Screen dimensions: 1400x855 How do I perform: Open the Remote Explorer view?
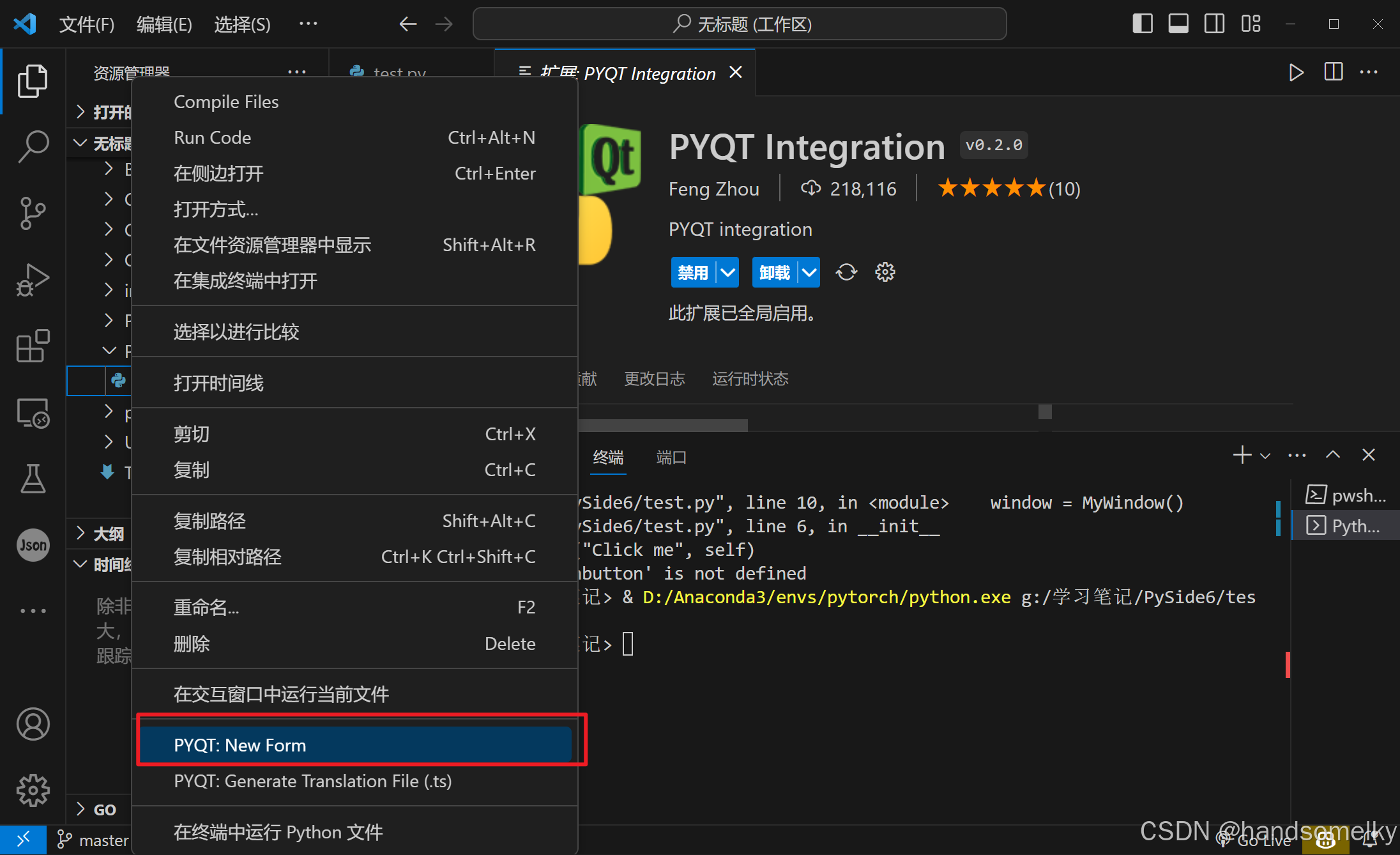tap(33, 413)
